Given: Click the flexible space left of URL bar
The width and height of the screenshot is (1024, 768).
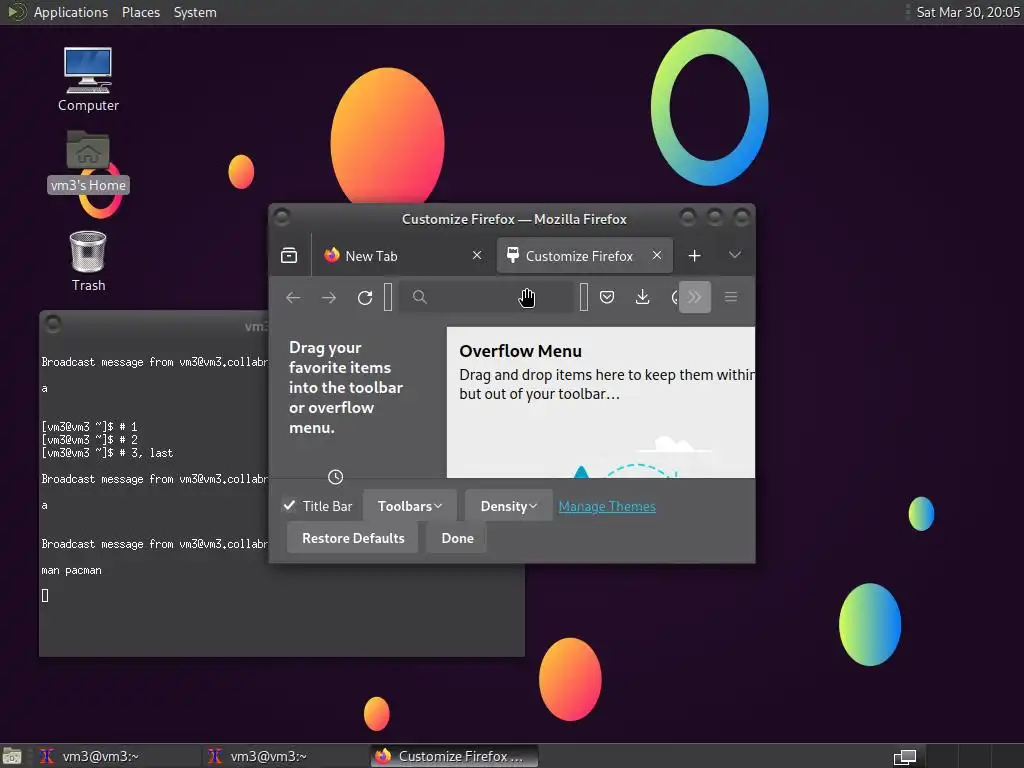Looking at the screenshot, I should point(388,297).
